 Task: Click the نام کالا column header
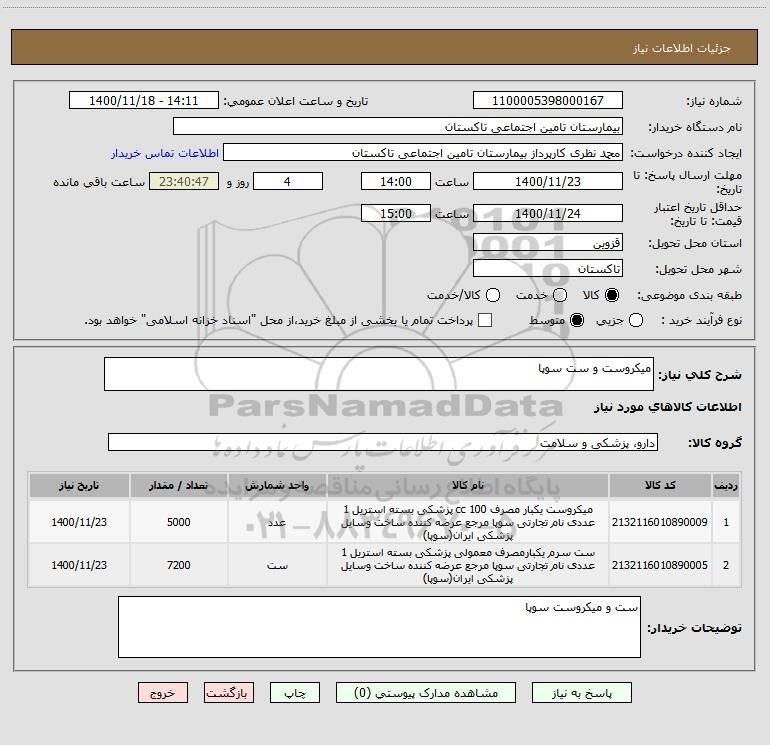pos(468,485)
